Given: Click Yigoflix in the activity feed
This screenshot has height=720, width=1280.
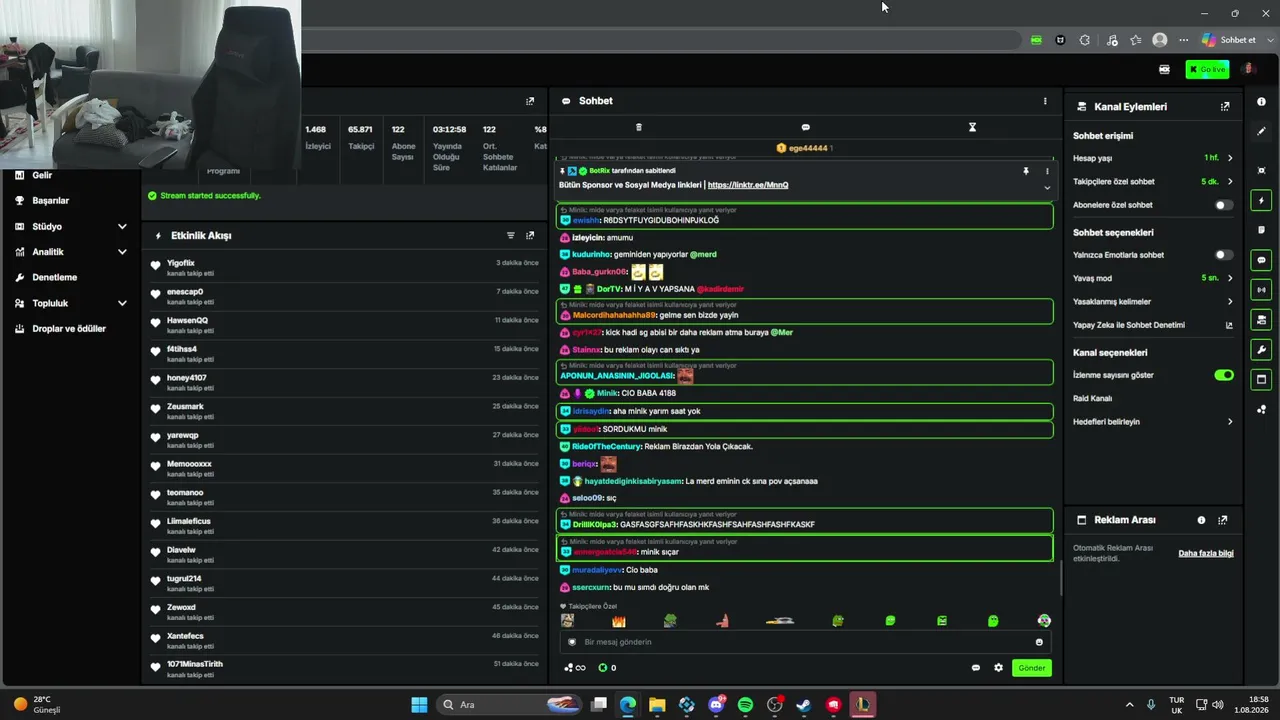Looking at the screenshot, I should [x=181, y=263].
